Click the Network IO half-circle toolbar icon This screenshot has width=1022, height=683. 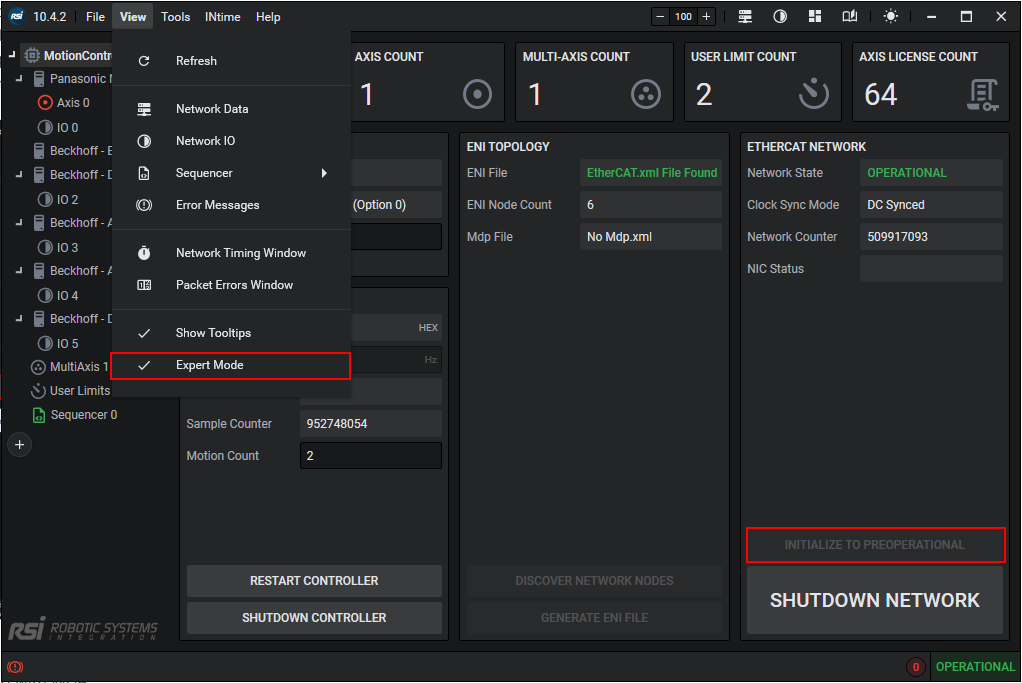pos(780,17)
